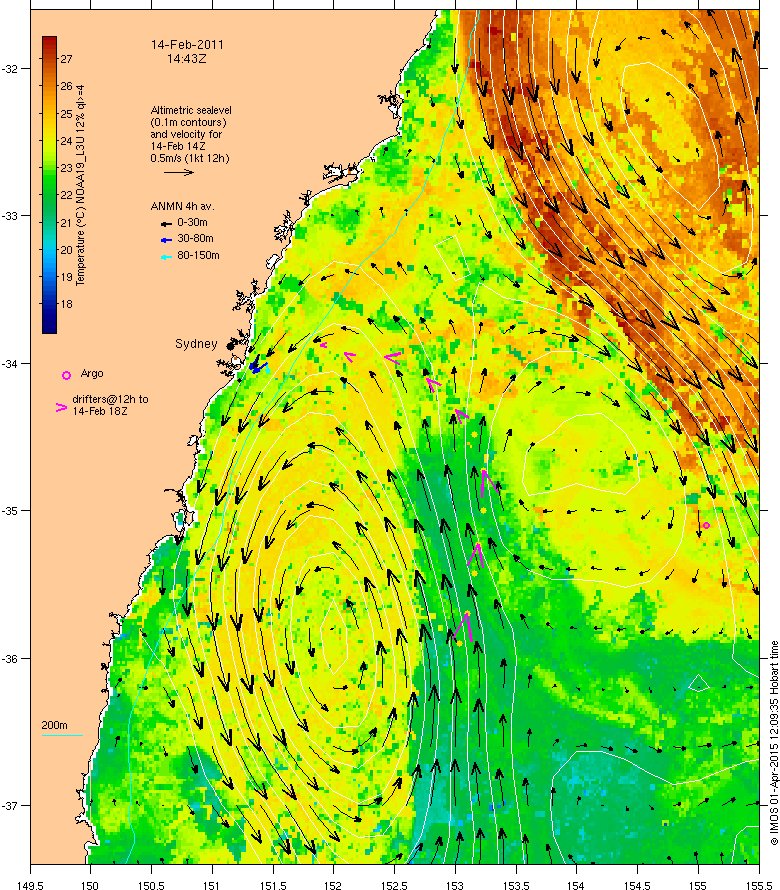This screenshot has height=890, width=780.
Task: Click the magenta drifters legend arrowhead
Action: click(61, 407)
